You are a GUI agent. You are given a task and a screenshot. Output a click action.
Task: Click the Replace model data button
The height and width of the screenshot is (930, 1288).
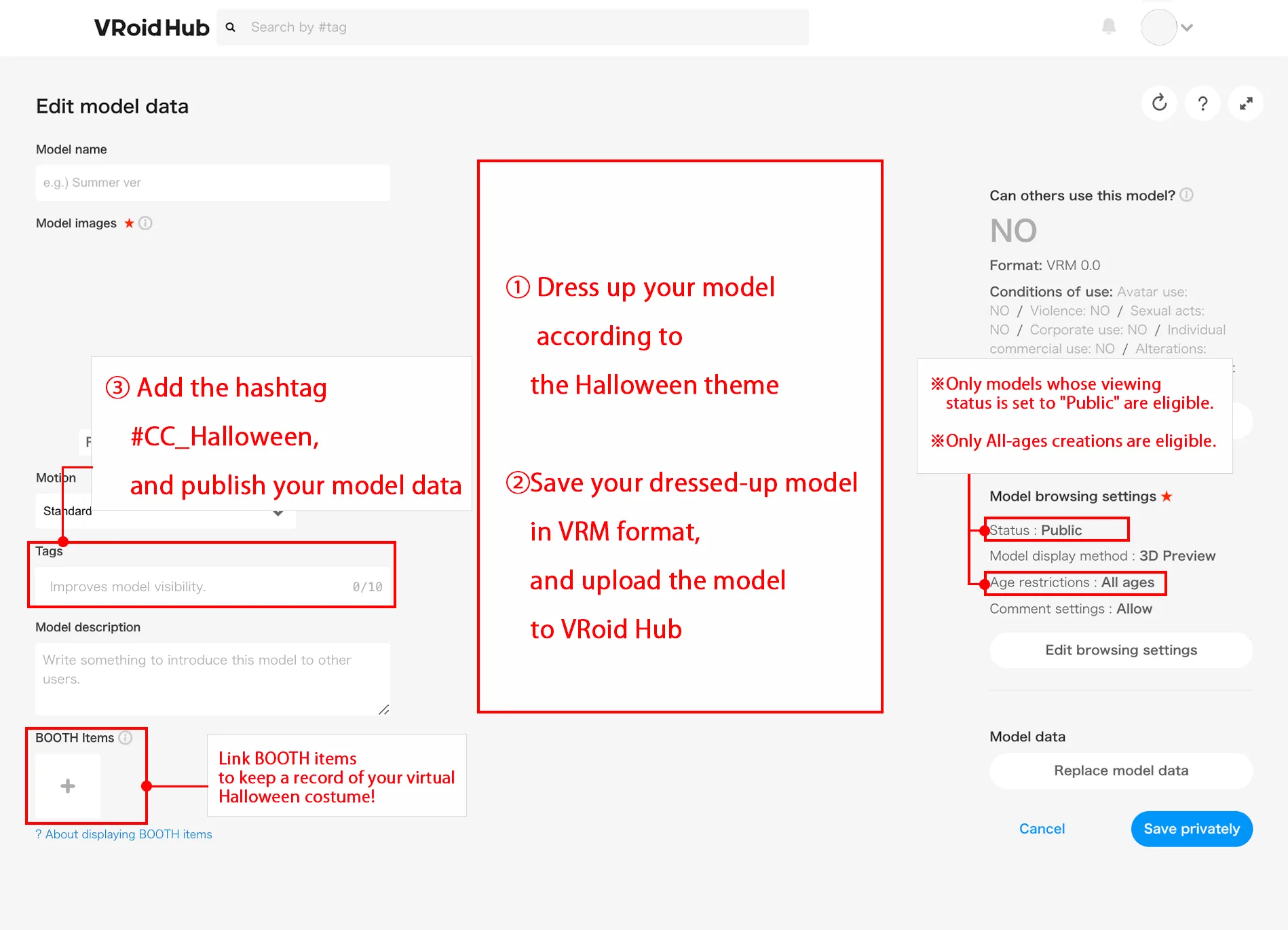[1121, 771]
